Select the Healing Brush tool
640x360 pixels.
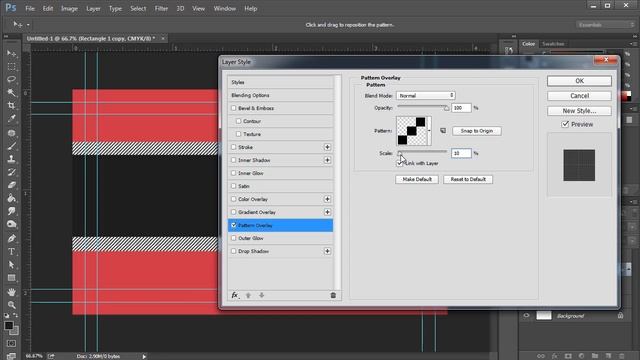pos(11,133)
